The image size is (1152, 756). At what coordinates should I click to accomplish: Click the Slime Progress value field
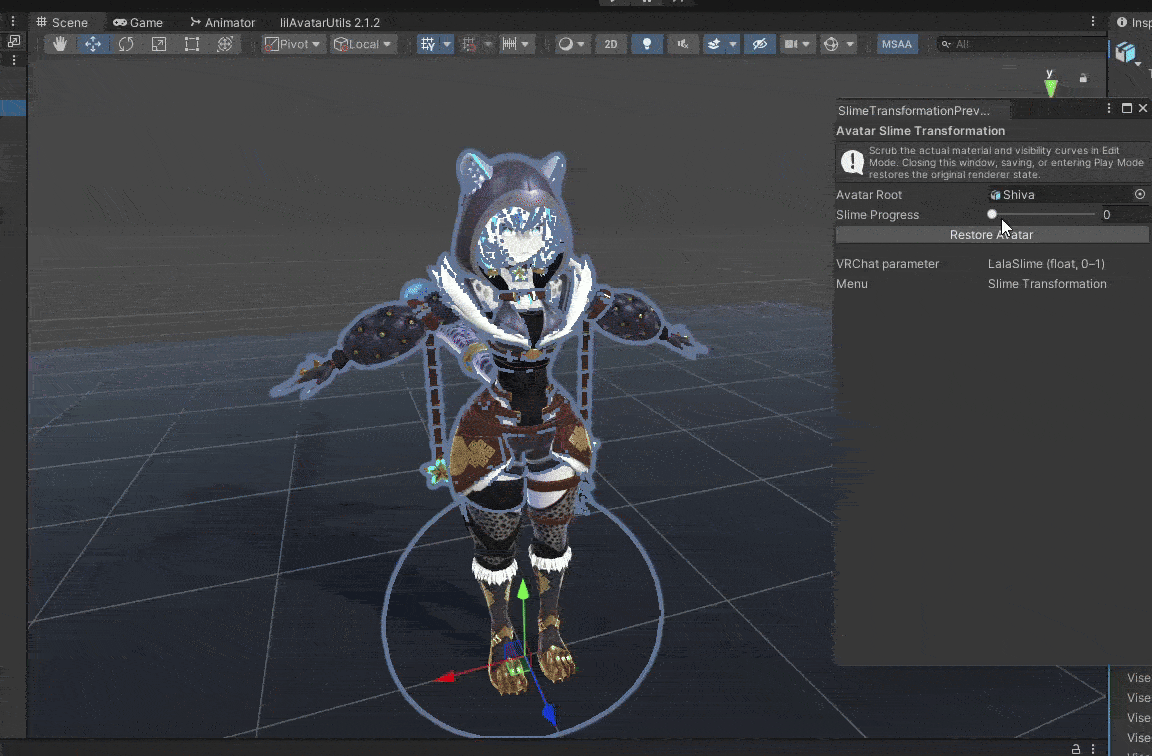point(1124,215)
